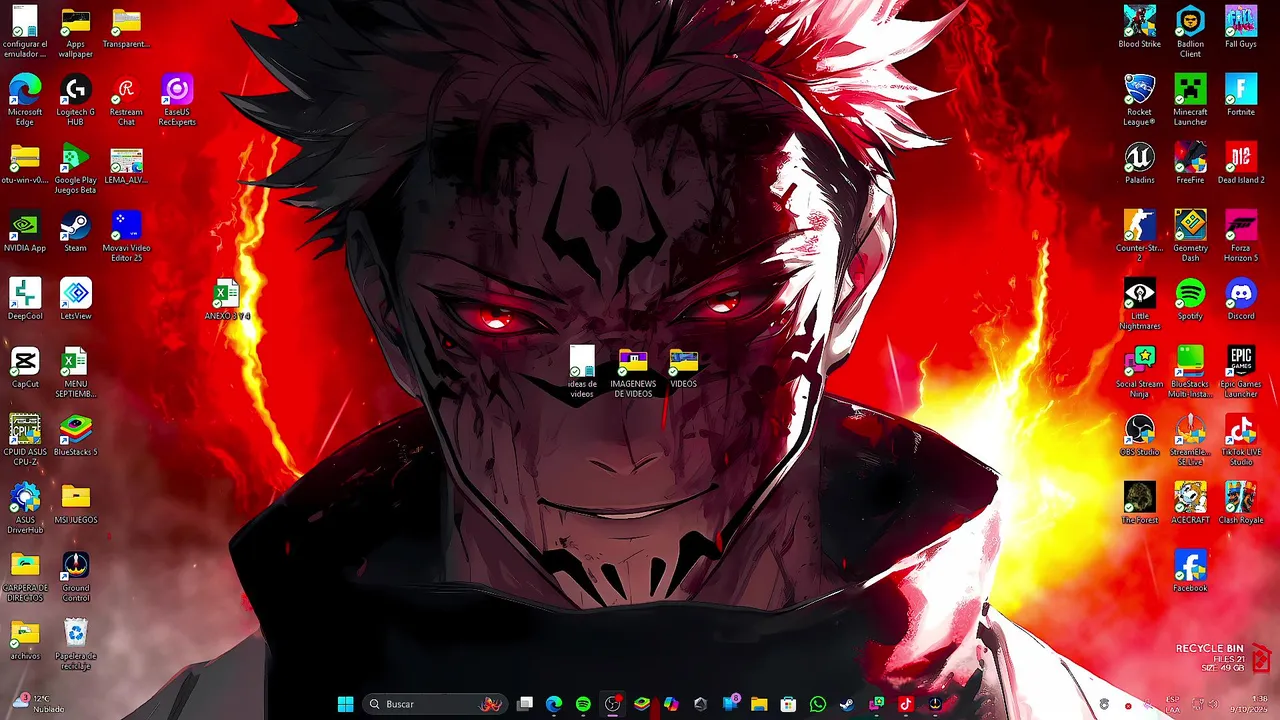Select the Paladins desktop icon
The width and height of the screenshot is (1280, 720).
coord(1139,163)
